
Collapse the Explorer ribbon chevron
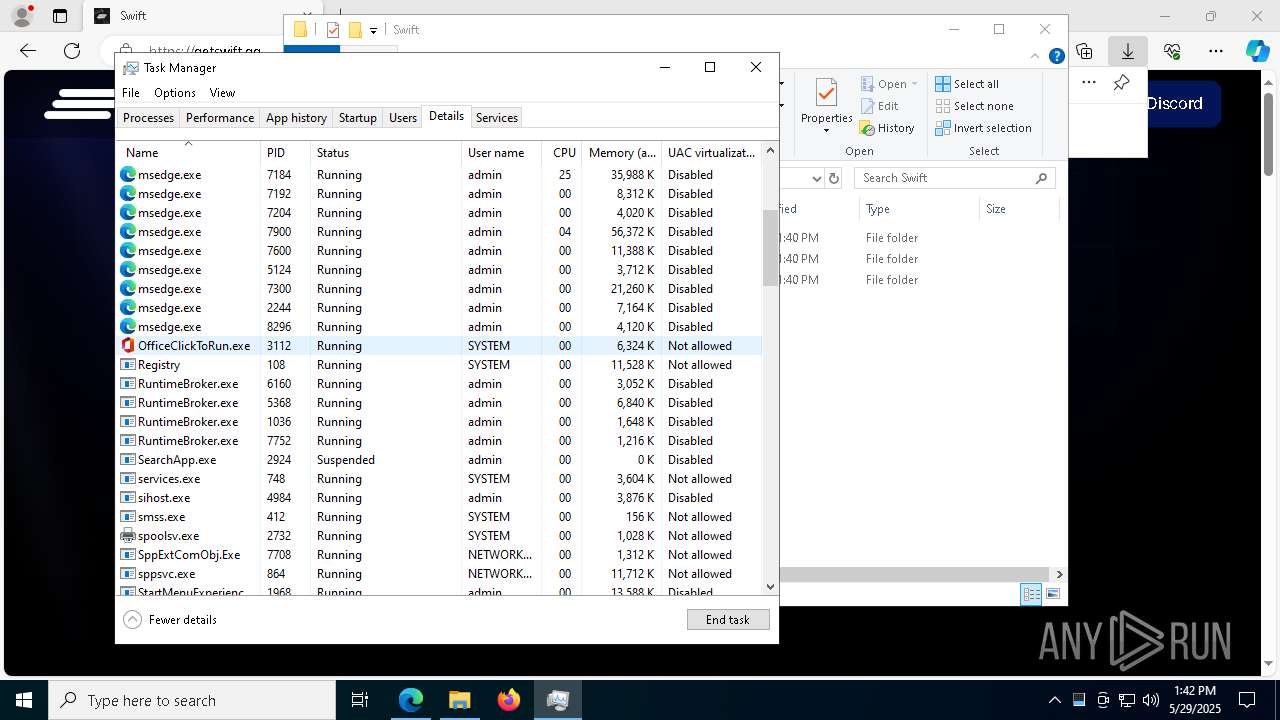coord(1036,57)
